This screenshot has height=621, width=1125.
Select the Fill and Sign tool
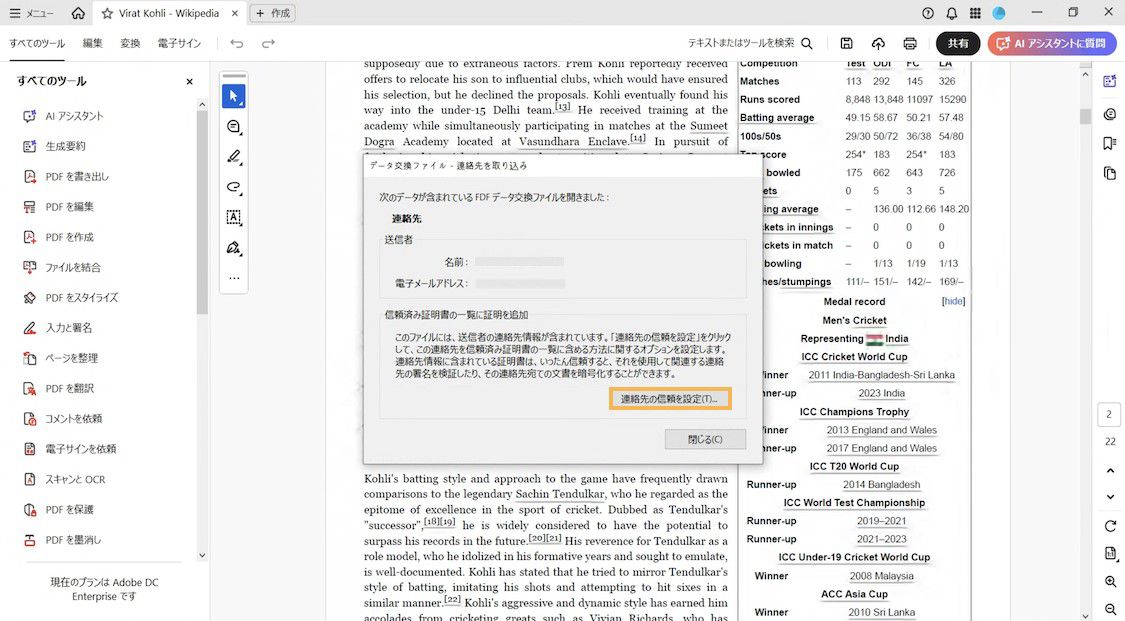233,248
